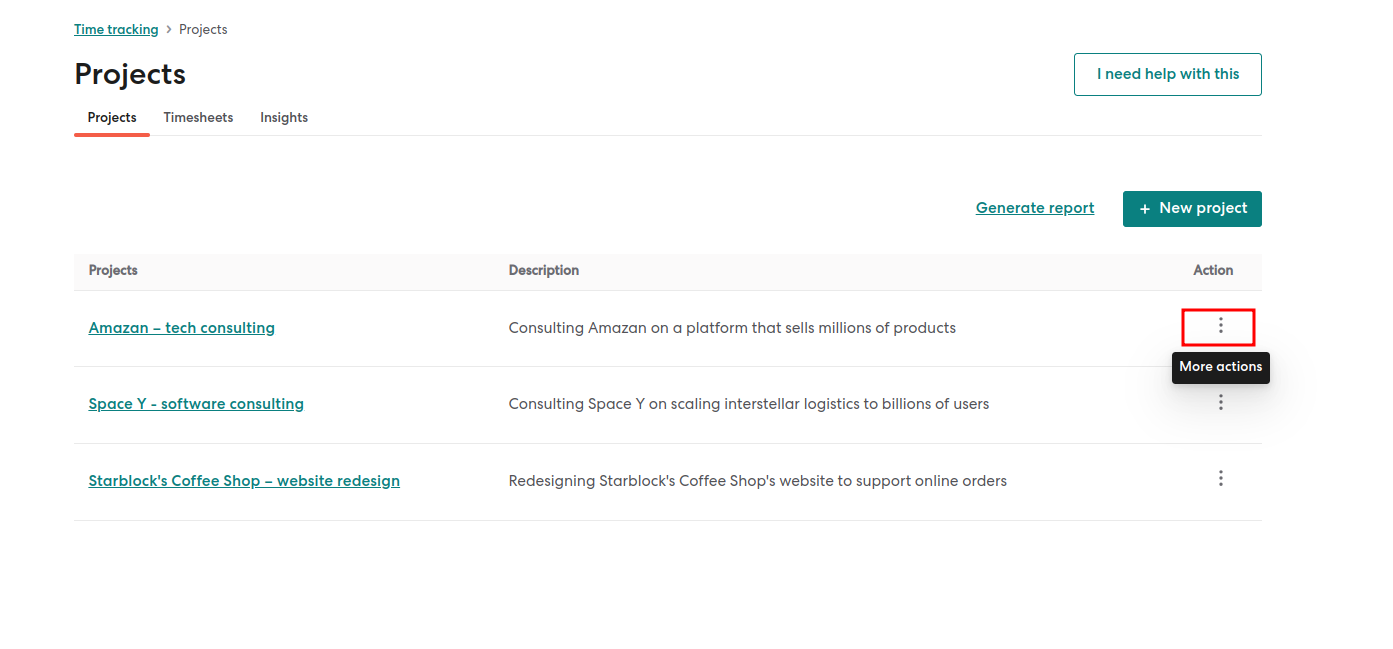
Task: Switch to the Timesheets tab
Action: [x=198, y=118]
